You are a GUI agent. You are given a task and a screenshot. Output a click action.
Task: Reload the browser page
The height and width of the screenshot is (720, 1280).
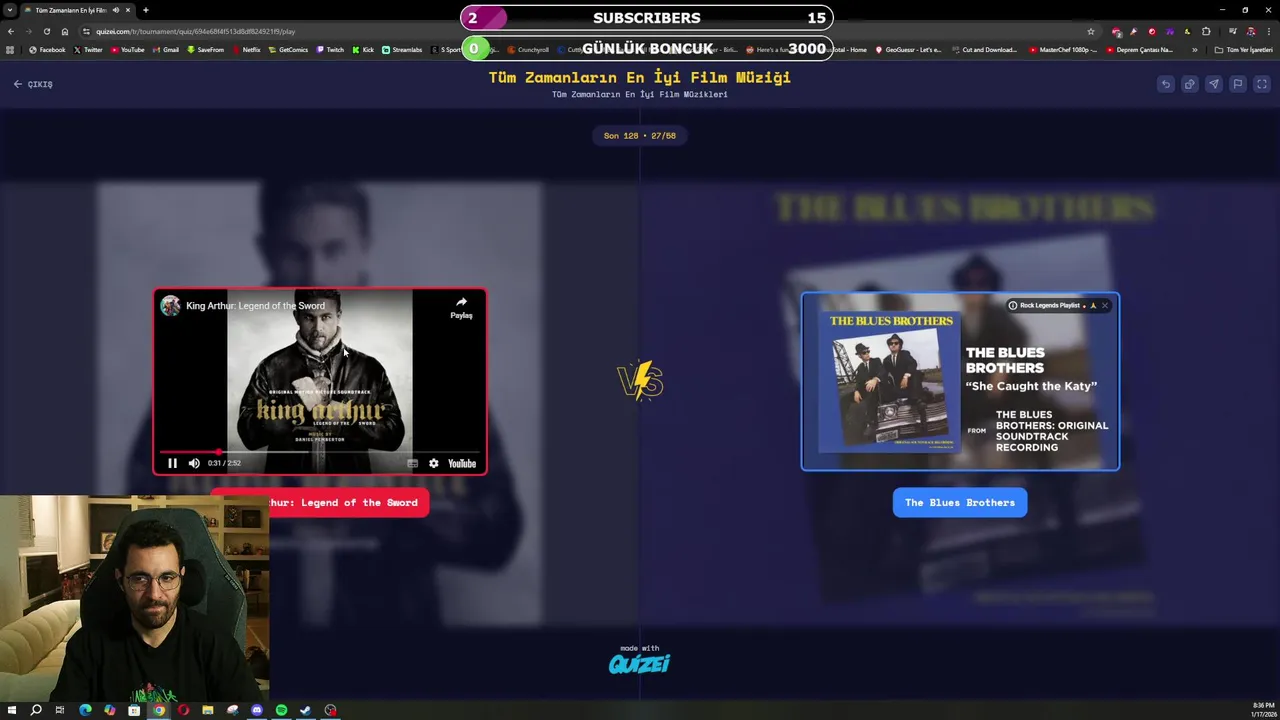(46, 31)
